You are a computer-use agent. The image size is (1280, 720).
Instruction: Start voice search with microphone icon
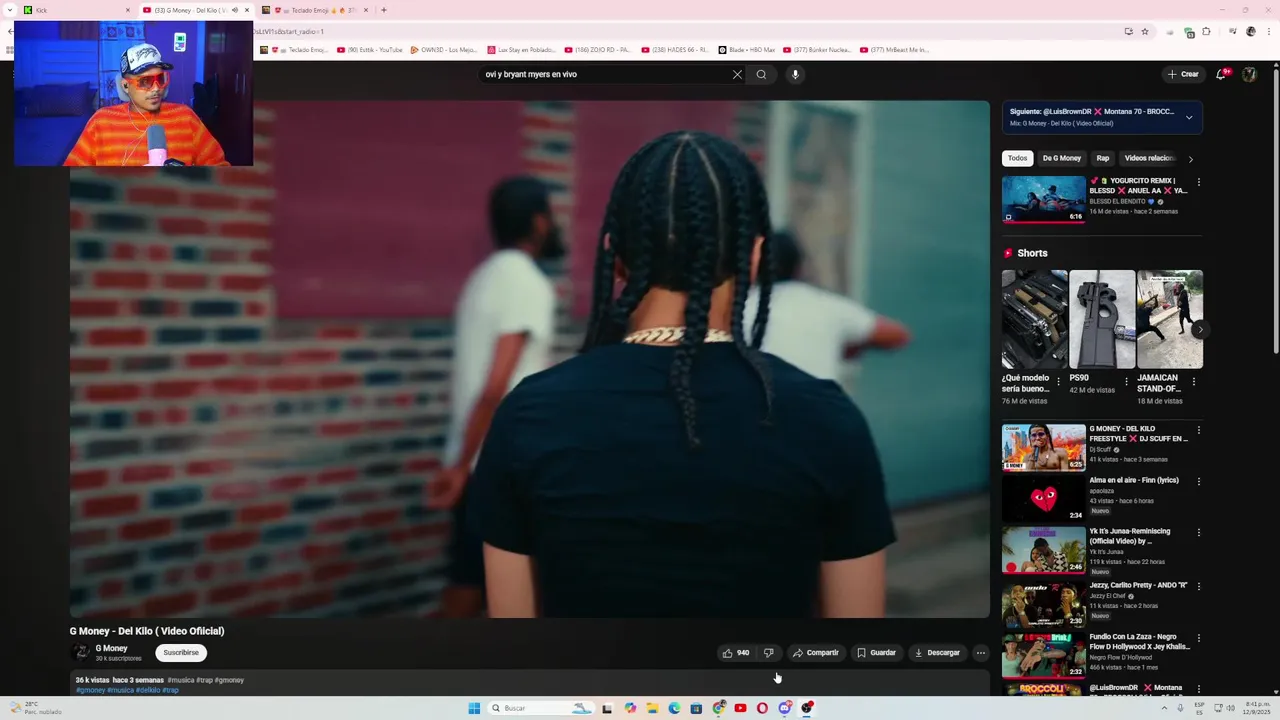pyautogui.click(x=795, y=74)
